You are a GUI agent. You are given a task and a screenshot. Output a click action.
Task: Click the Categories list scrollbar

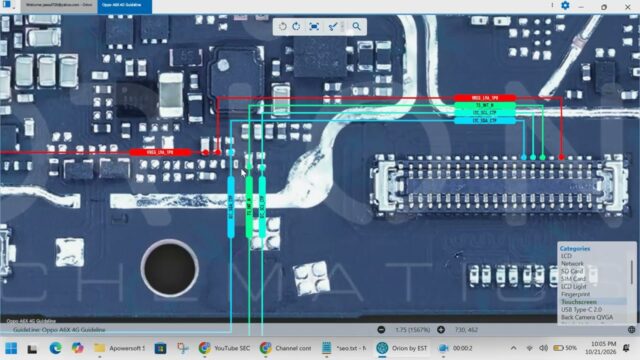(631, 272)
